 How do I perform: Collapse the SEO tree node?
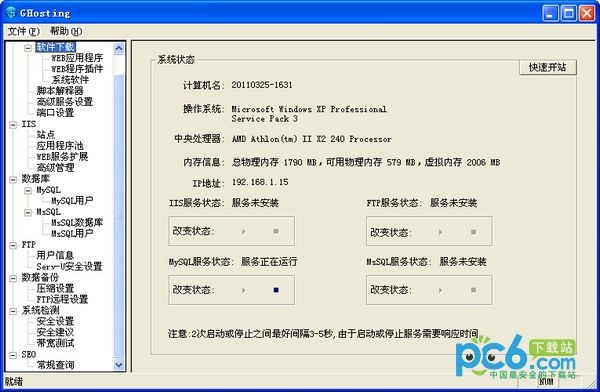pos(13,355)
